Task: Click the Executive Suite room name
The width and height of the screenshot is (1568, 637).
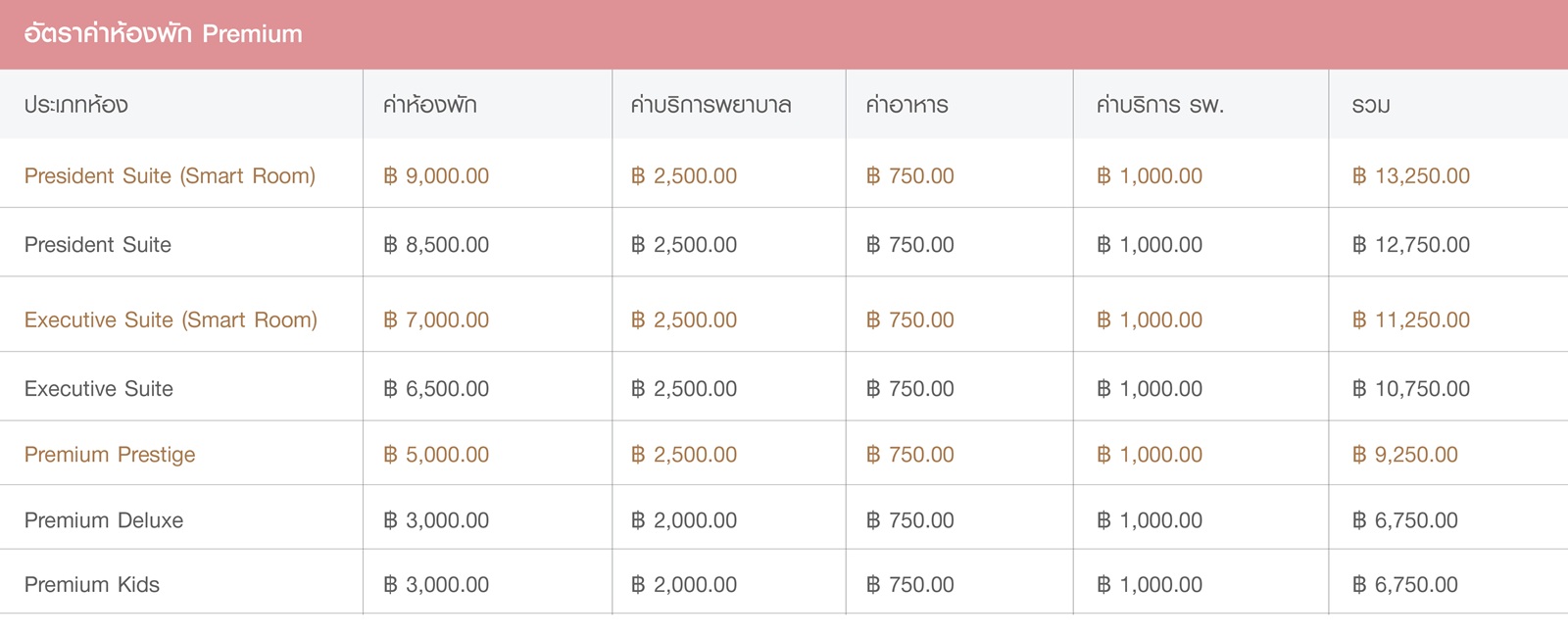Action: 99,389
